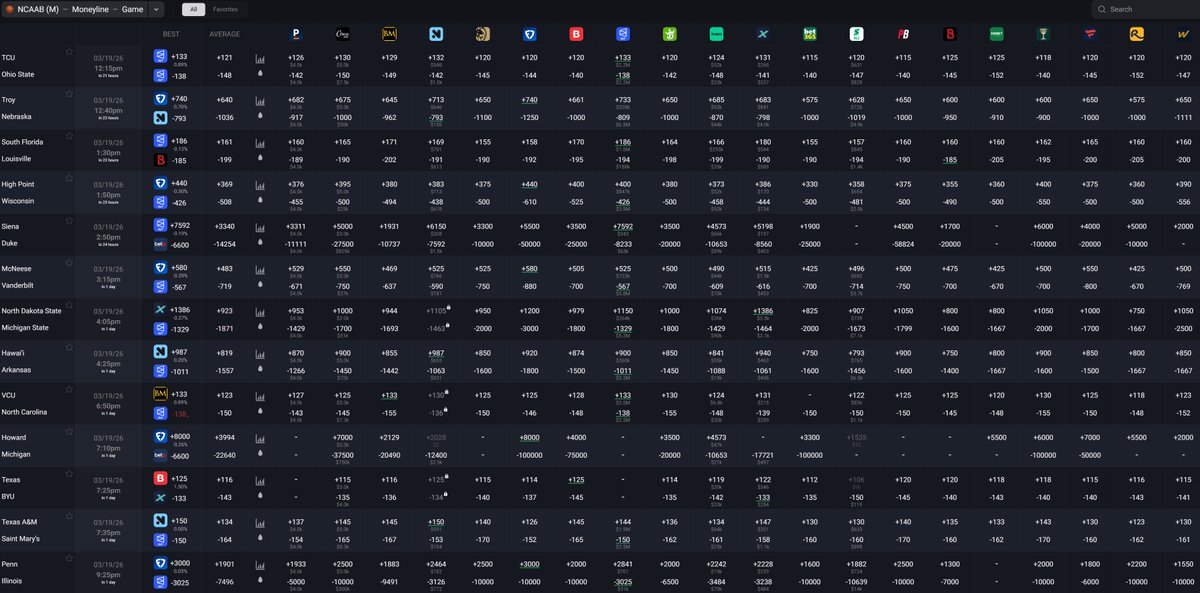1200x593 pixels.
Task: Click the +8000 best odds for Howard
Action: point(180,436)
